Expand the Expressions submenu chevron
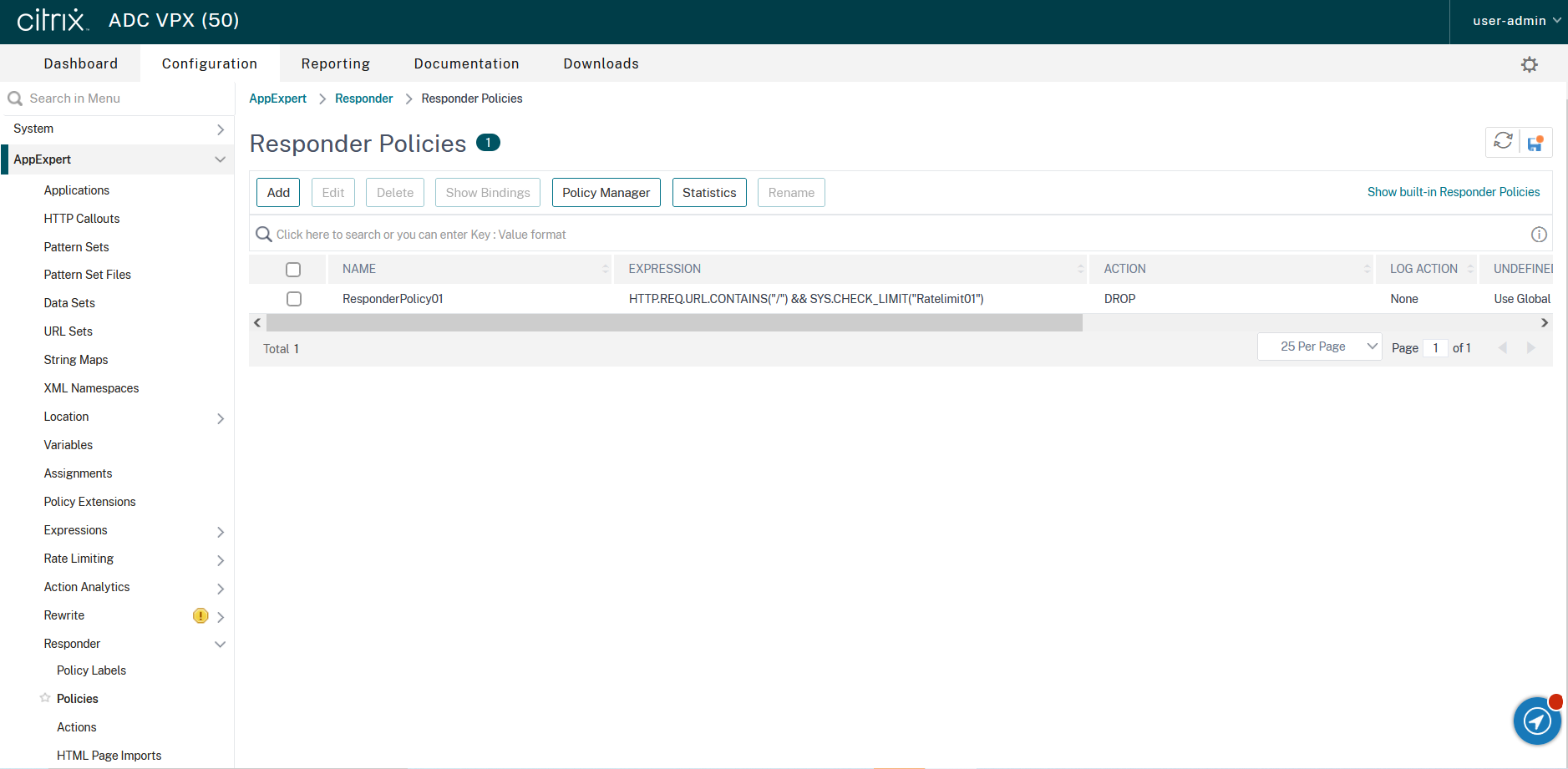The height and width of the screenshot is (769, 1568). 221,532
